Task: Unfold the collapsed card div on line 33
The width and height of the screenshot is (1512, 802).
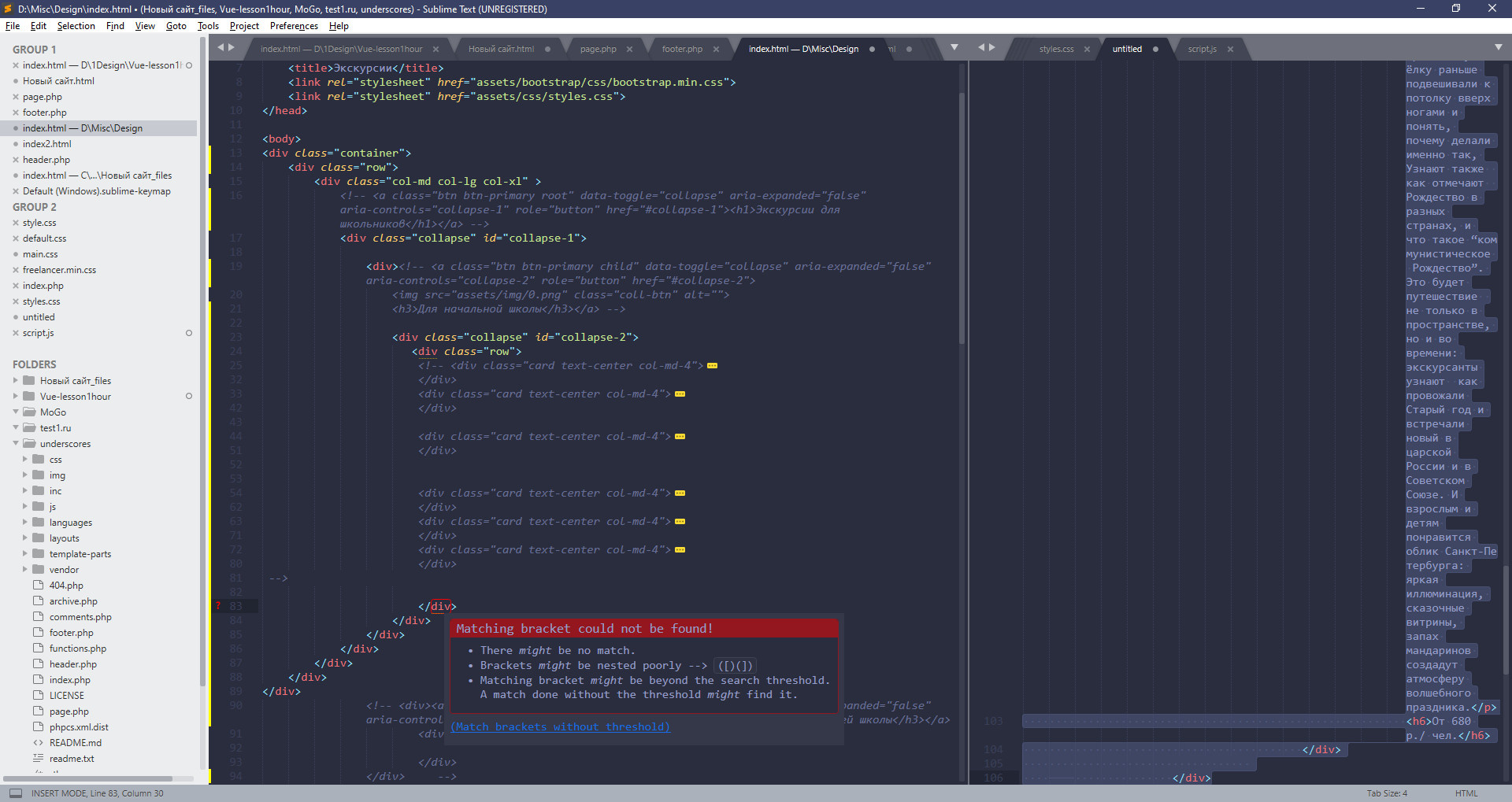Action: coord(680,394)
